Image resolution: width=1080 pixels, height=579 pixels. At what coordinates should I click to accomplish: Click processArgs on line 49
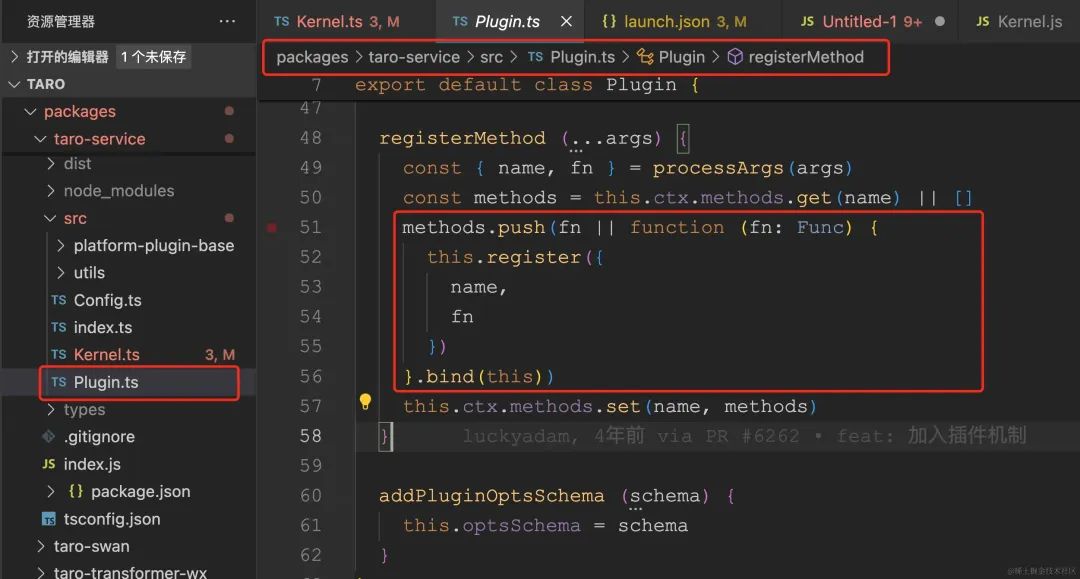tap(718, 168)
